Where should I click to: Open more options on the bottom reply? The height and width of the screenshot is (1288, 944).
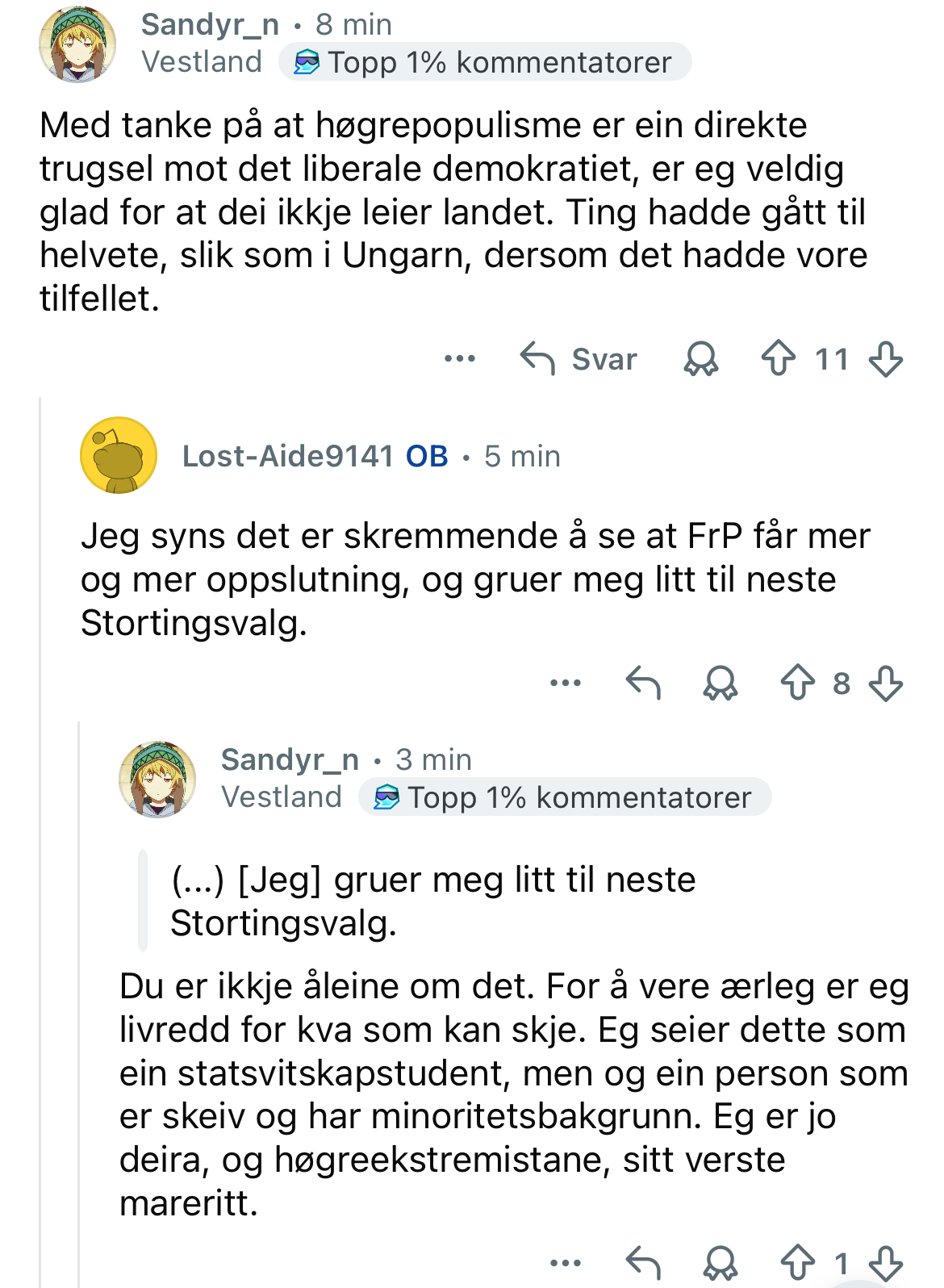click(566, 1263)
